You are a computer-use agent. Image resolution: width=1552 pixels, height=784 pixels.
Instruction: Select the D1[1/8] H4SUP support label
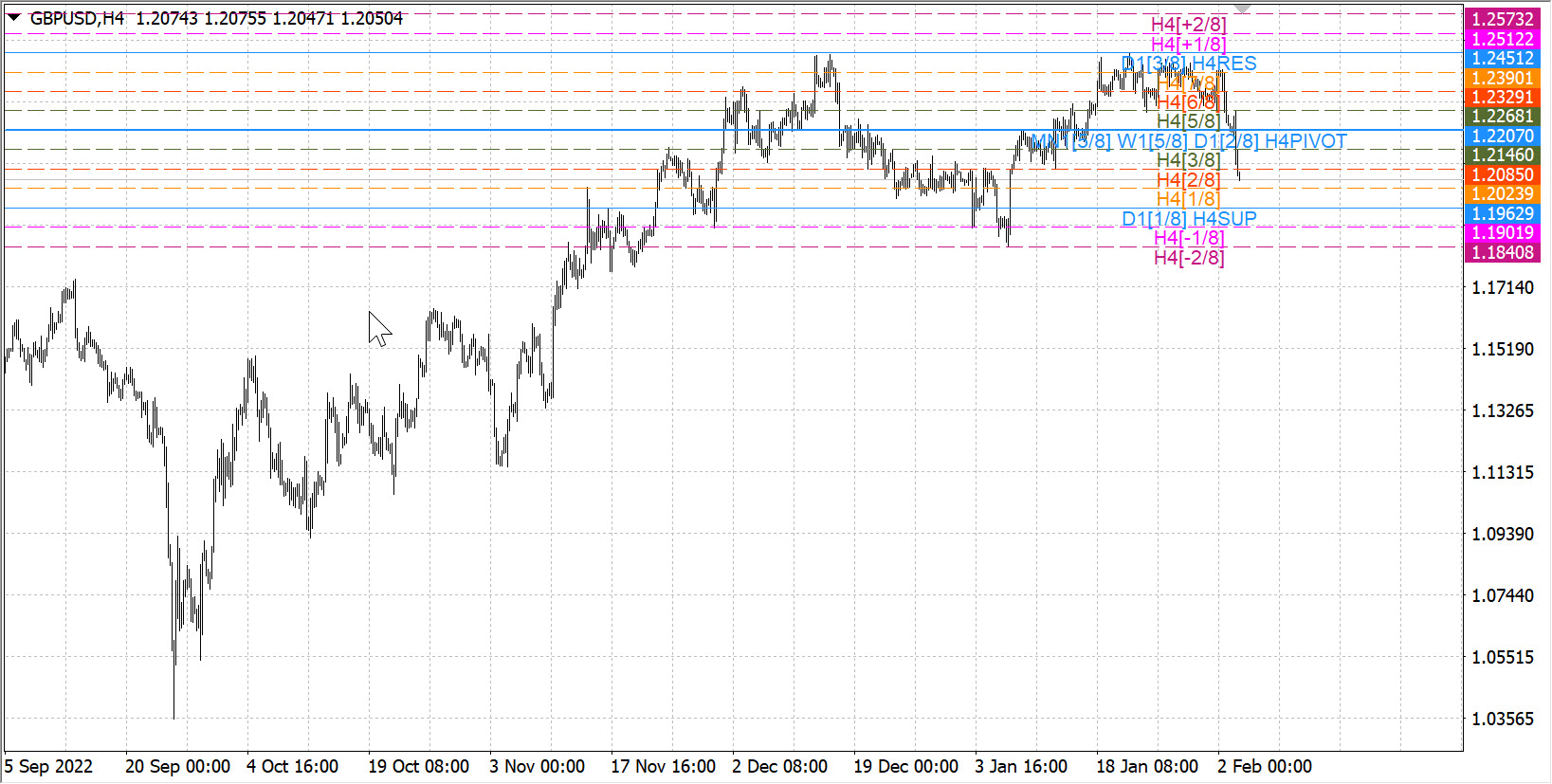point(1189,219)
